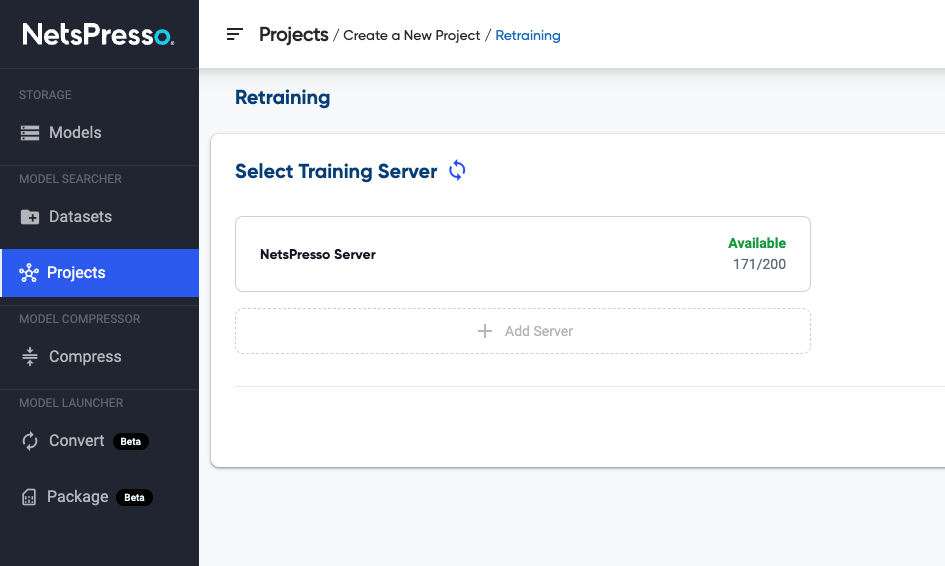The height and width of the screenshot is (566, 945).
Task: Click the MODEL SEARCHER section label
Action: coord(71,179)
